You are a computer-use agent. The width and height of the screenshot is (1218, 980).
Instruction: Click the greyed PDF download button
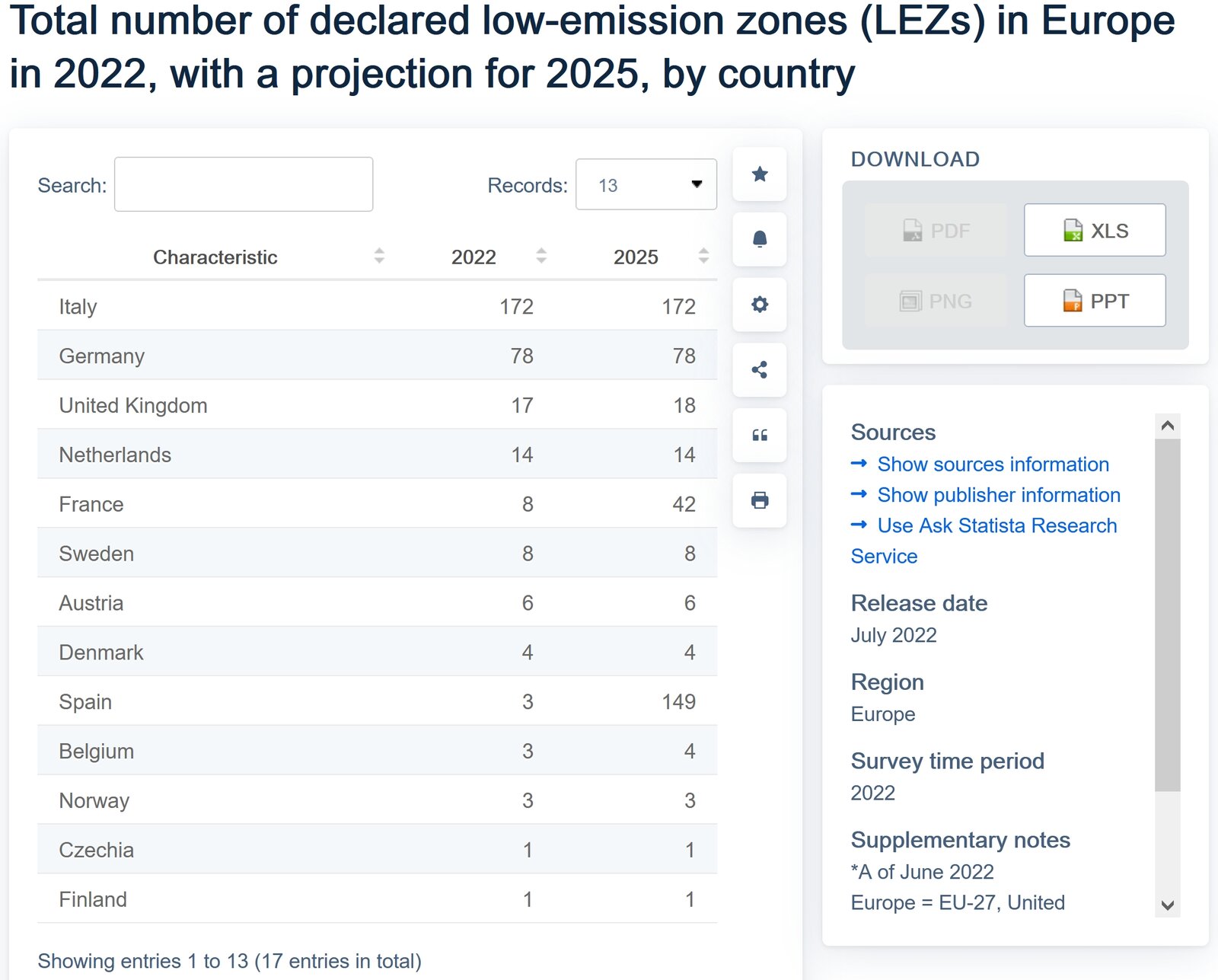(x=936, y=230)
